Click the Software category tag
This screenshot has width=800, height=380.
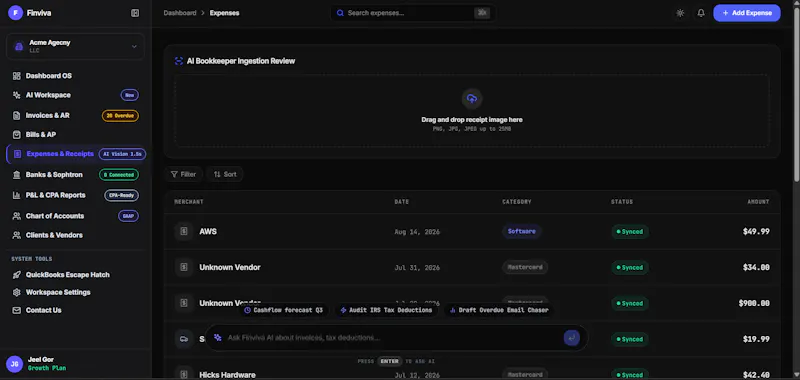pyautogui.click(x=521, y=232)
